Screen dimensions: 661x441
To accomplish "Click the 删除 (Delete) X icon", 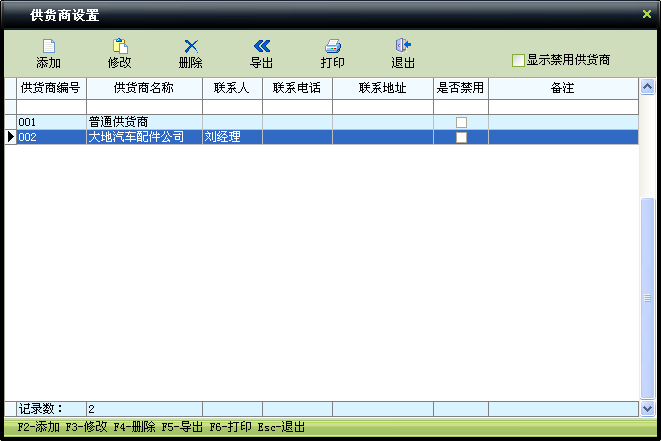I will point(191,46).
